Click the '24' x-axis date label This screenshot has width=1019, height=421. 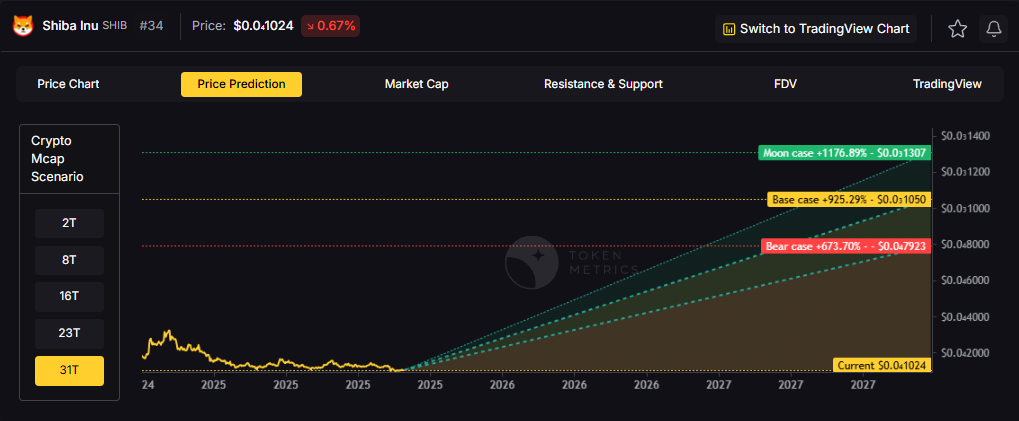(x=148, y=385)
